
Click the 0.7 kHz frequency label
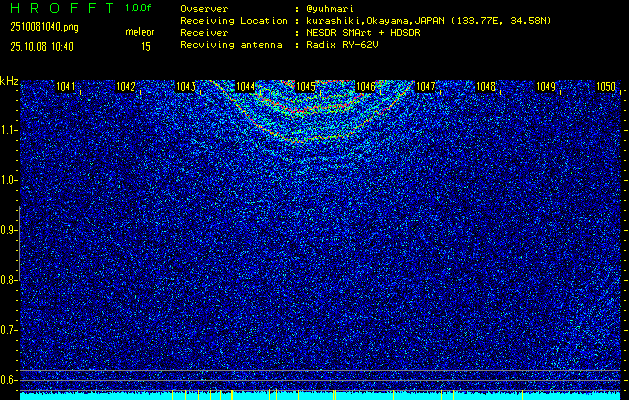[9, 329]
